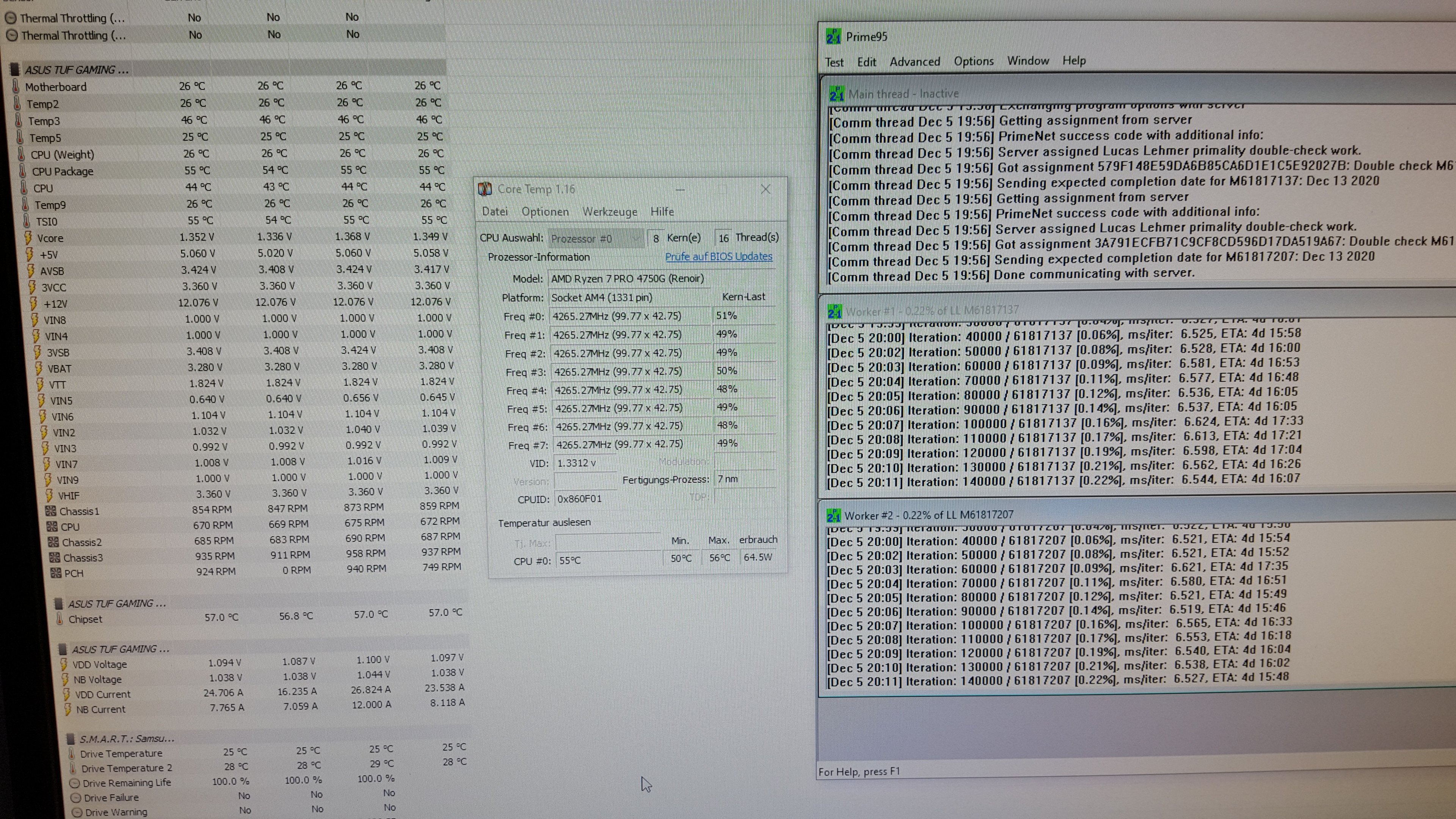Select the Chipset temperature row
This screenshot has width=1456, height=819.
point(85,619)
